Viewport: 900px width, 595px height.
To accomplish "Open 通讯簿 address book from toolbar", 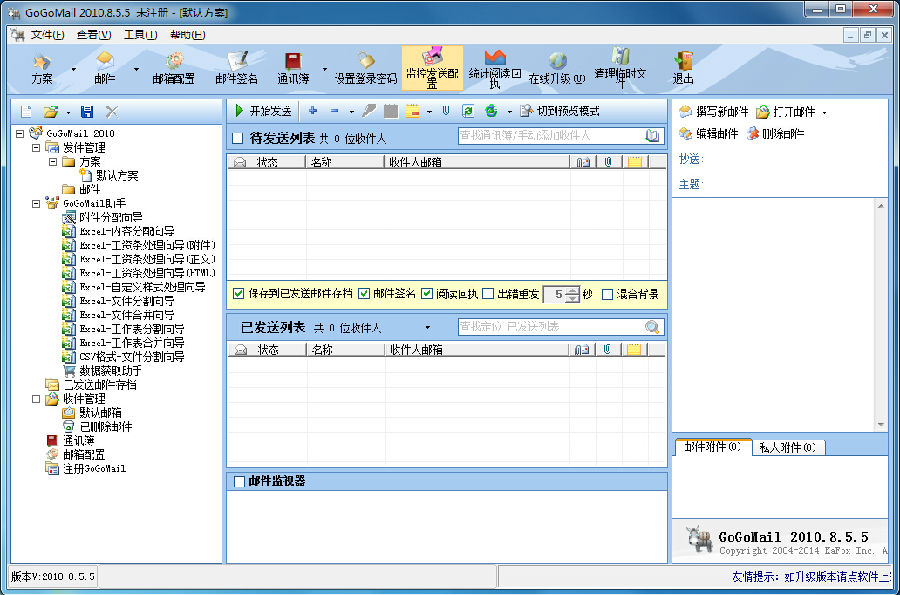I will 293,67.
